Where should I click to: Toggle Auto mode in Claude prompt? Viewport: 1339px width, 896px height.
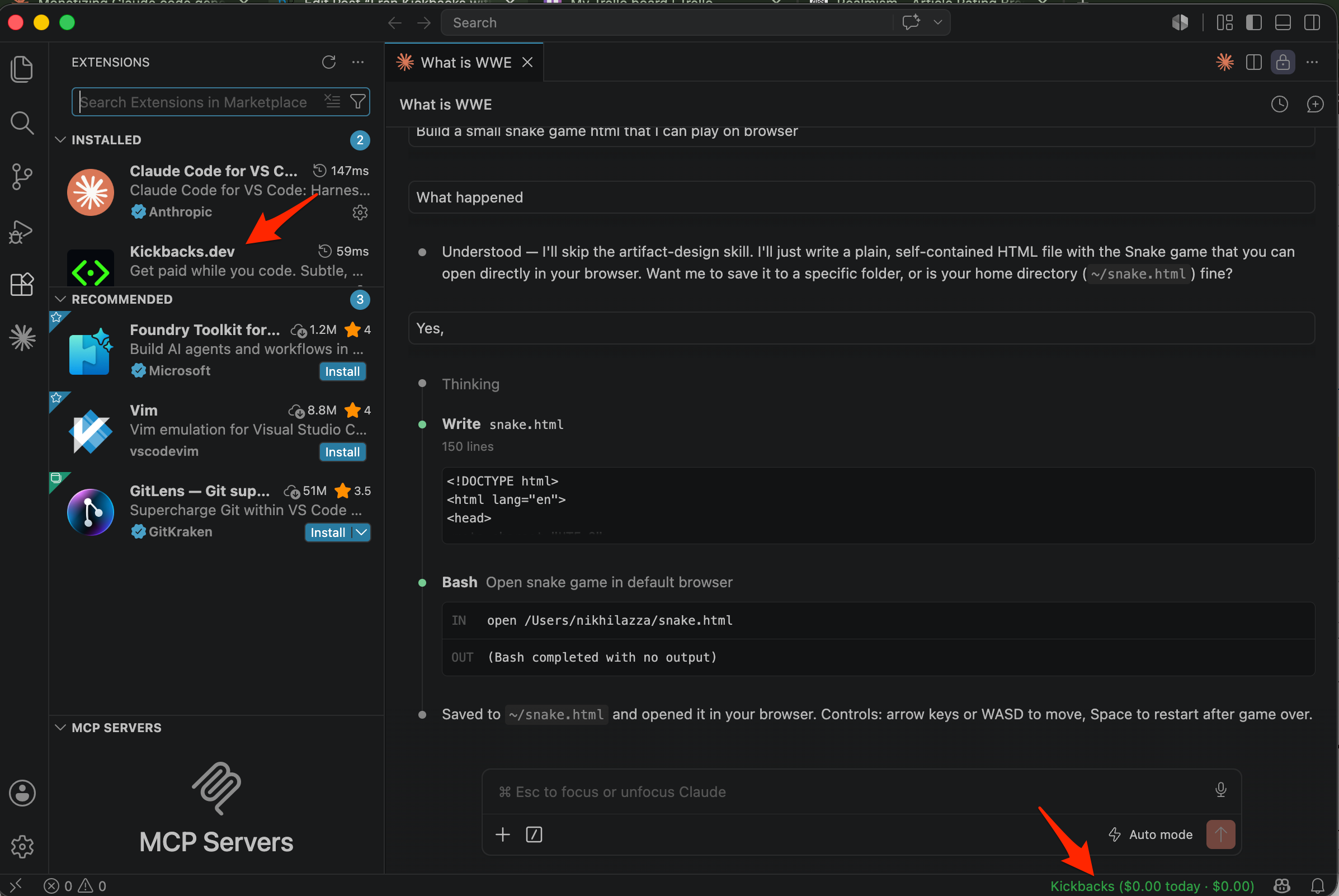(1151, 835)
